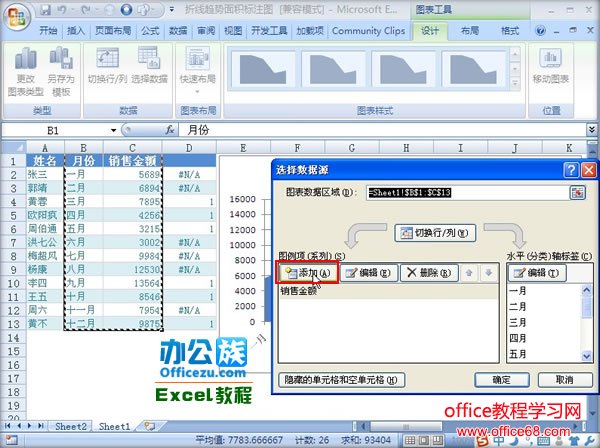Open the 开发工具 tab
Viewport: 600px width, 448px height.
(269, 31)
